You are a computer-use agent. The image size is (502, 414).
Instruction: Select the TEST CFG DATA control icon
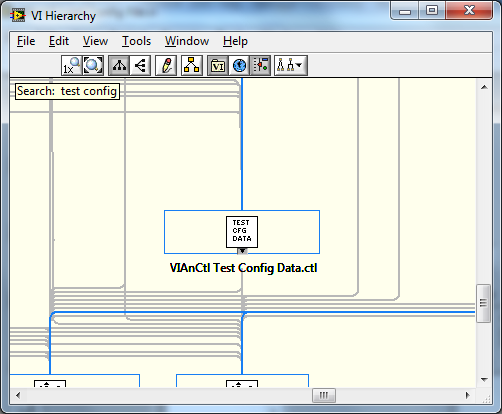[x=242, y=232]
